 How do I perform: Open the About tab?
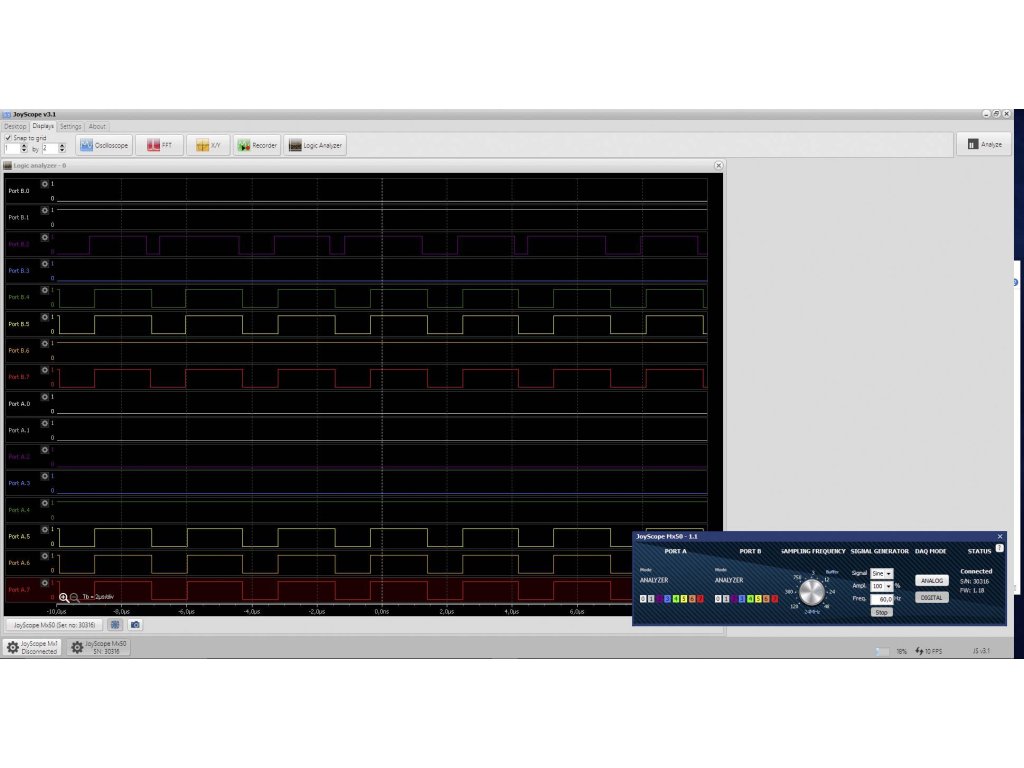tap(97, 127)
